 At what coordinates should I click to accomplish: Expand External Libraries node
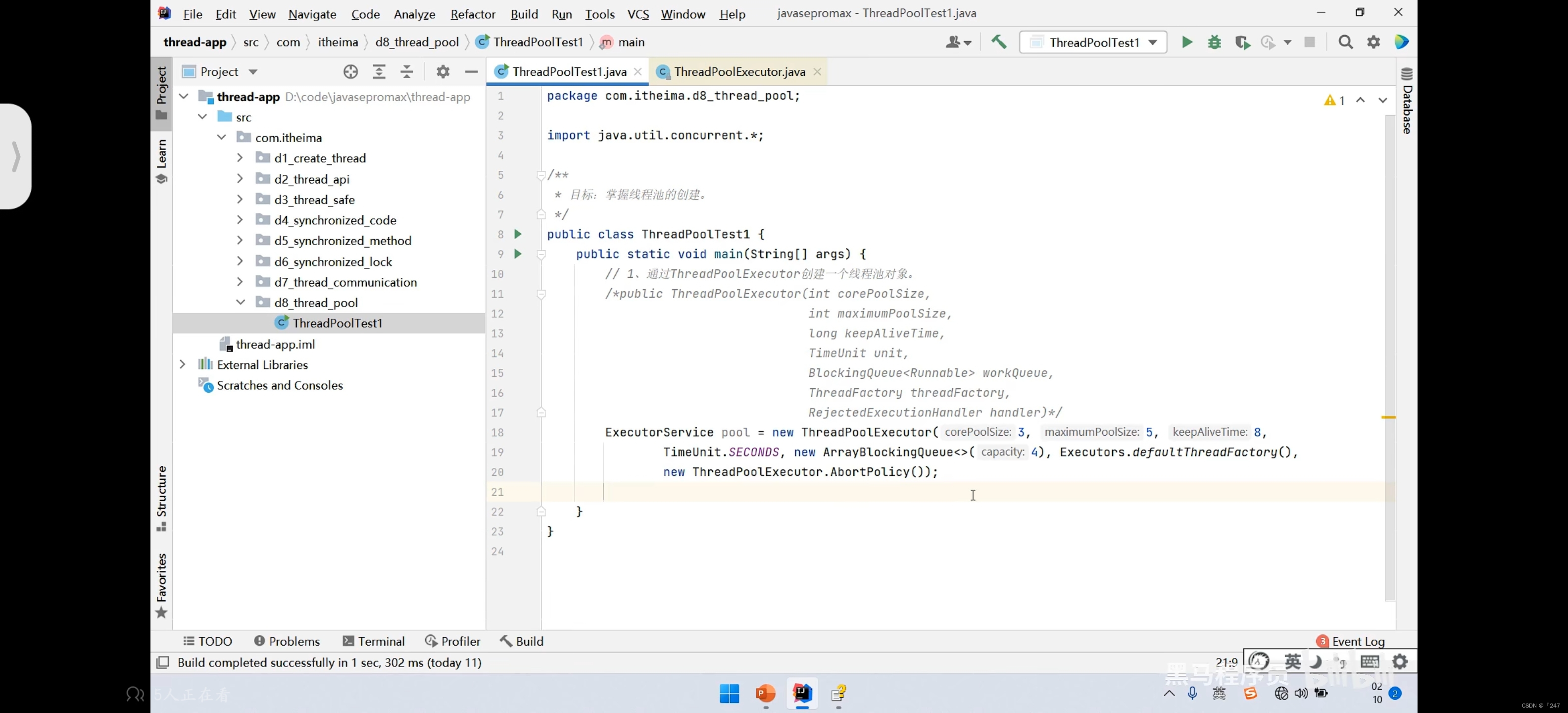[182, 364]
